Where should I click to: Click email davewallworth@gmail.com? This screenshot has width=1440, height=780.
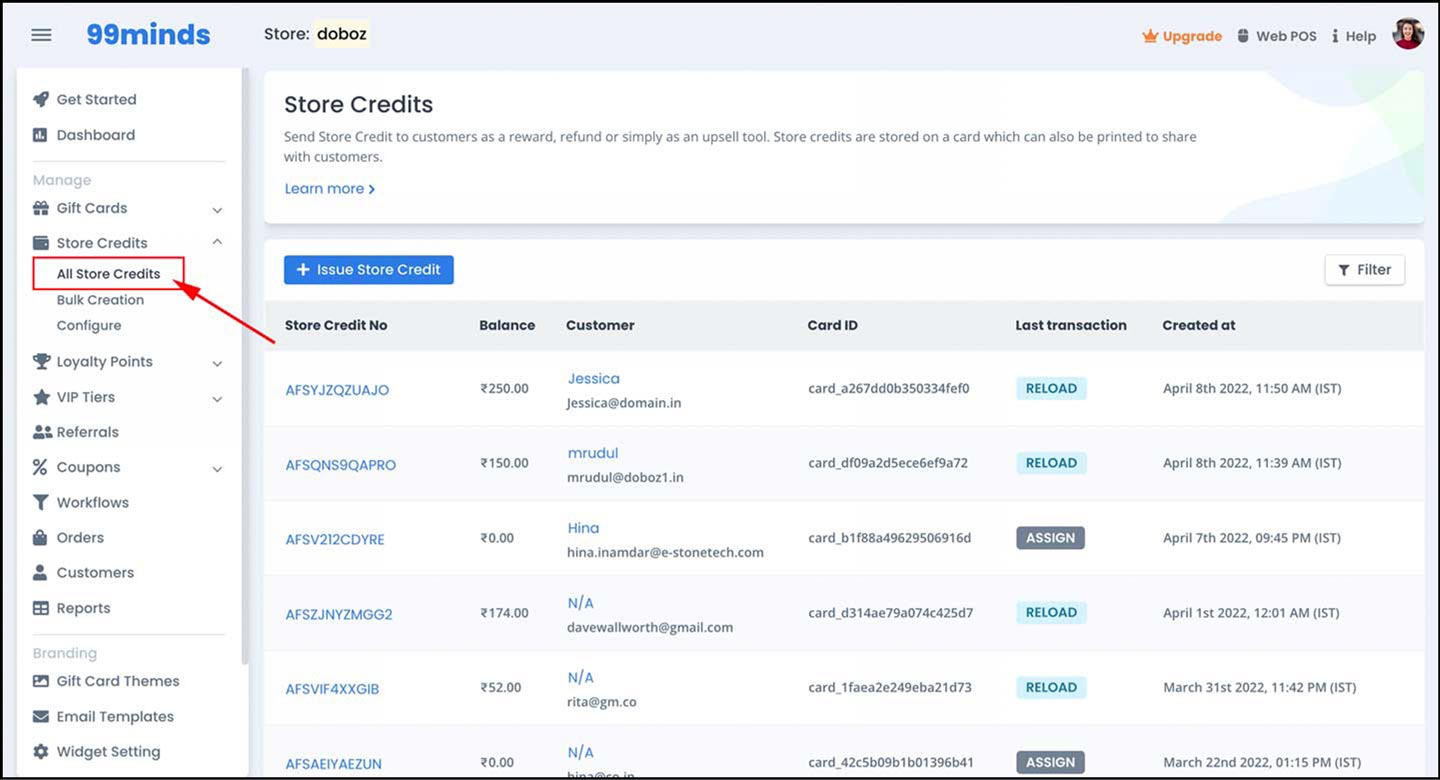pos(650,627)
